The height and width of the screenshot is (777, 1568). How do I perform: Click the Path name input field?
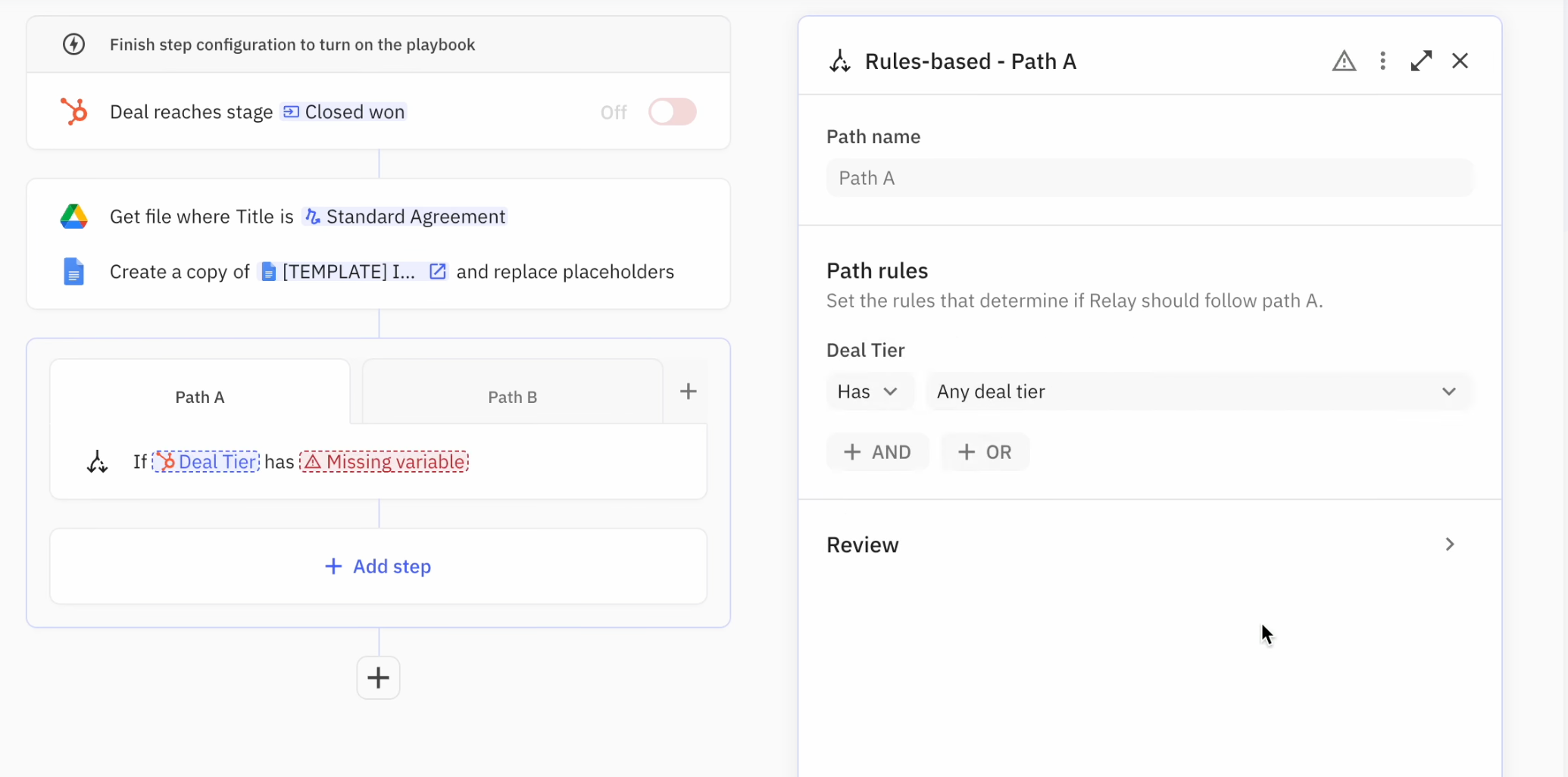pyautogui.click(x=1149, y=178)
